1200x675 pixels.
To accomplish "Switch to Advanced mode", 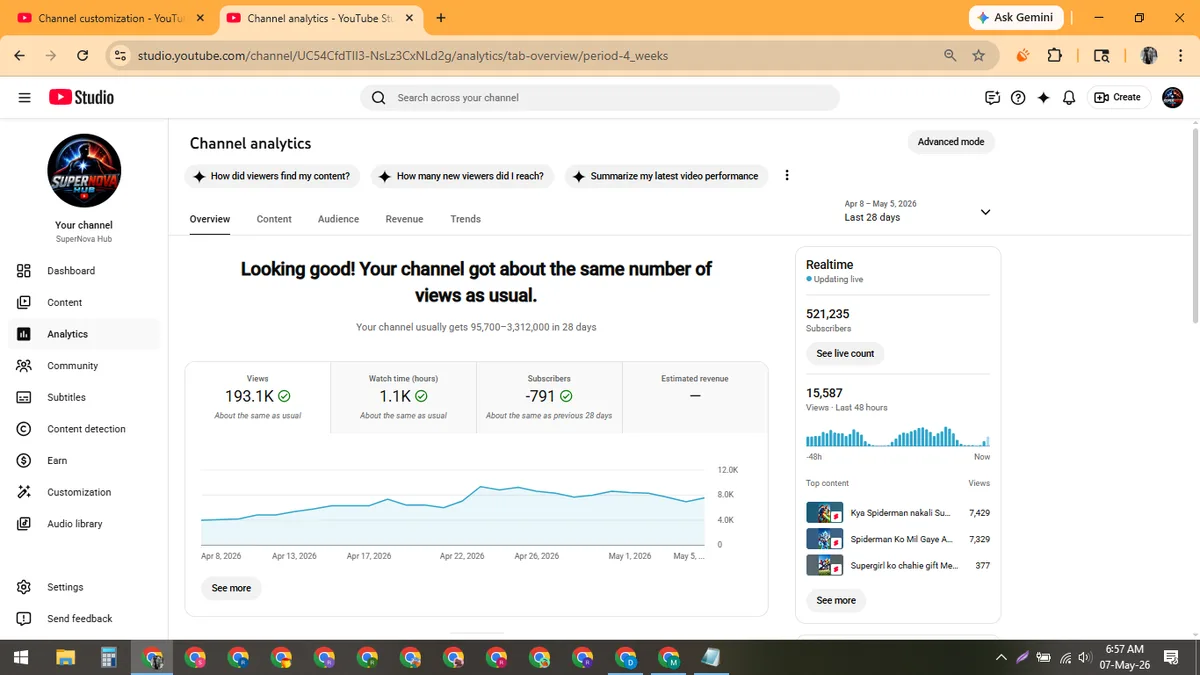I will (951, 142).
